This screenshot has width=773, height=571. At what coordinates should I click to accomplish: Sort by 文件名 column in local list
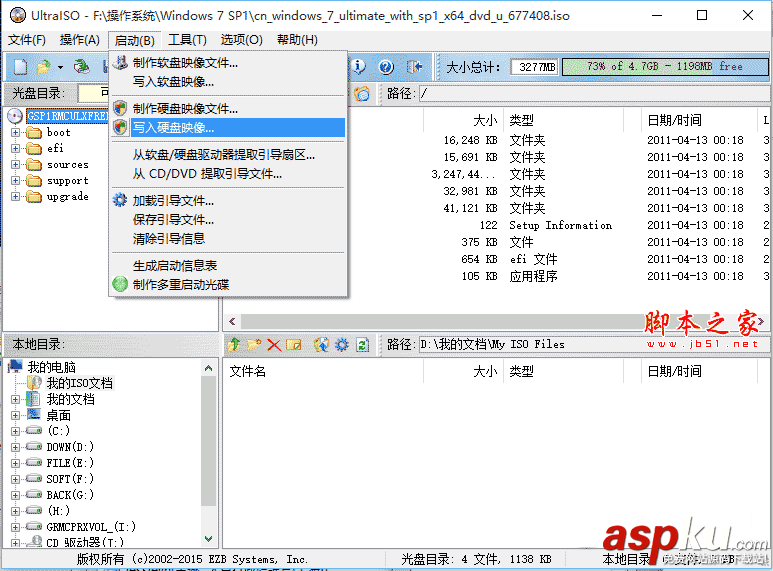point(323,371)
